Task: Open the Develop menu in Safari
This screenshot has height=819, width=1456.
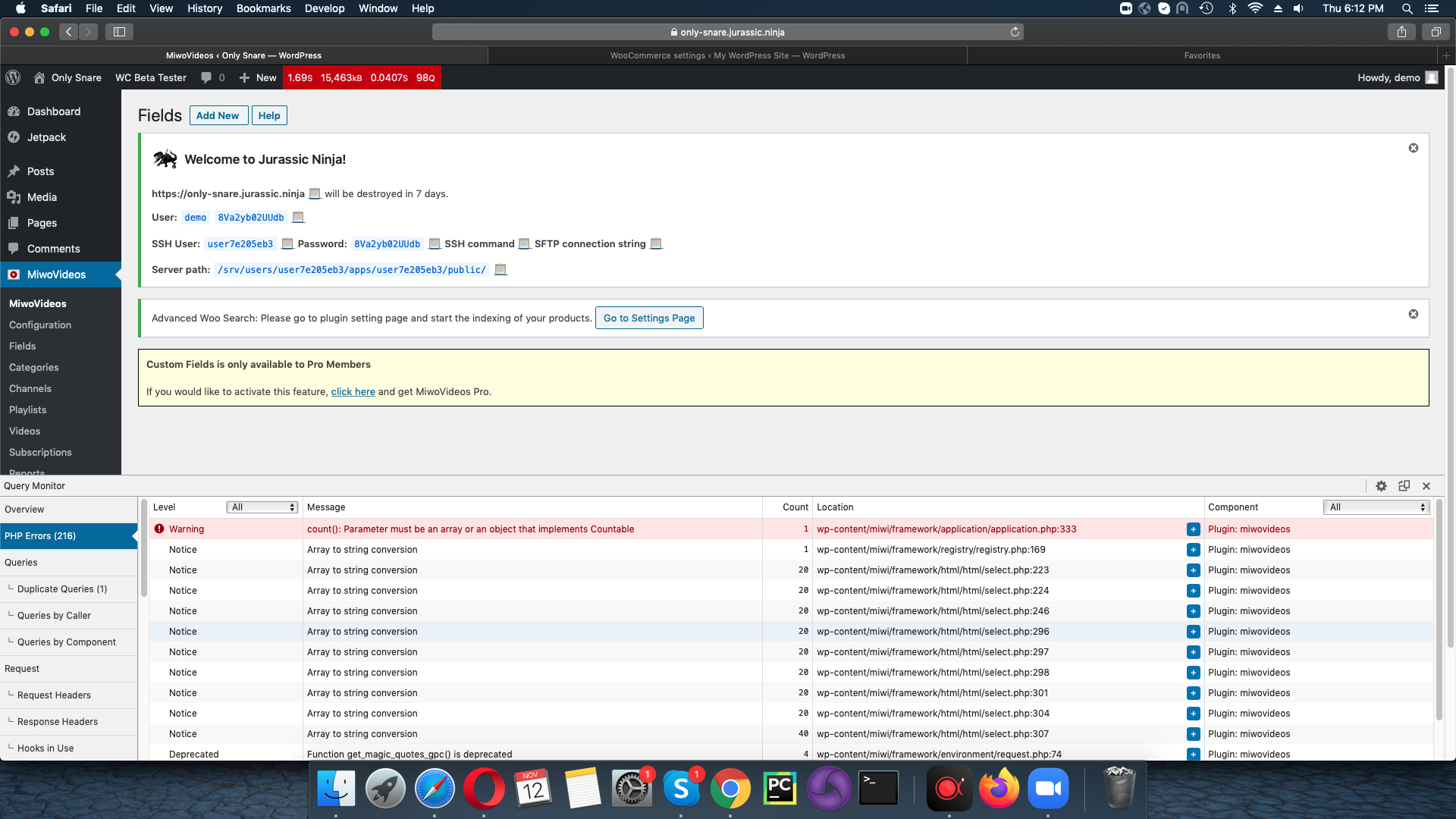Action: (x=325, y=8)
